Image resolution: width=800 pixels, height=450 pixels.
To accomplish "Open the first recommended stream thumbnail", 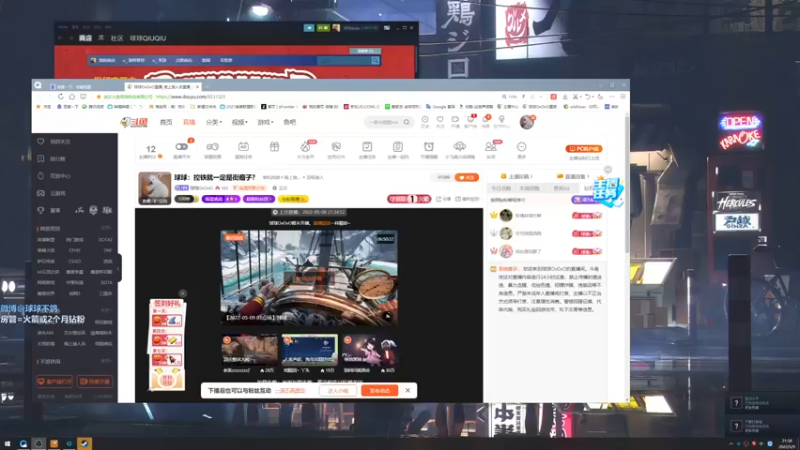I will 249,349.
